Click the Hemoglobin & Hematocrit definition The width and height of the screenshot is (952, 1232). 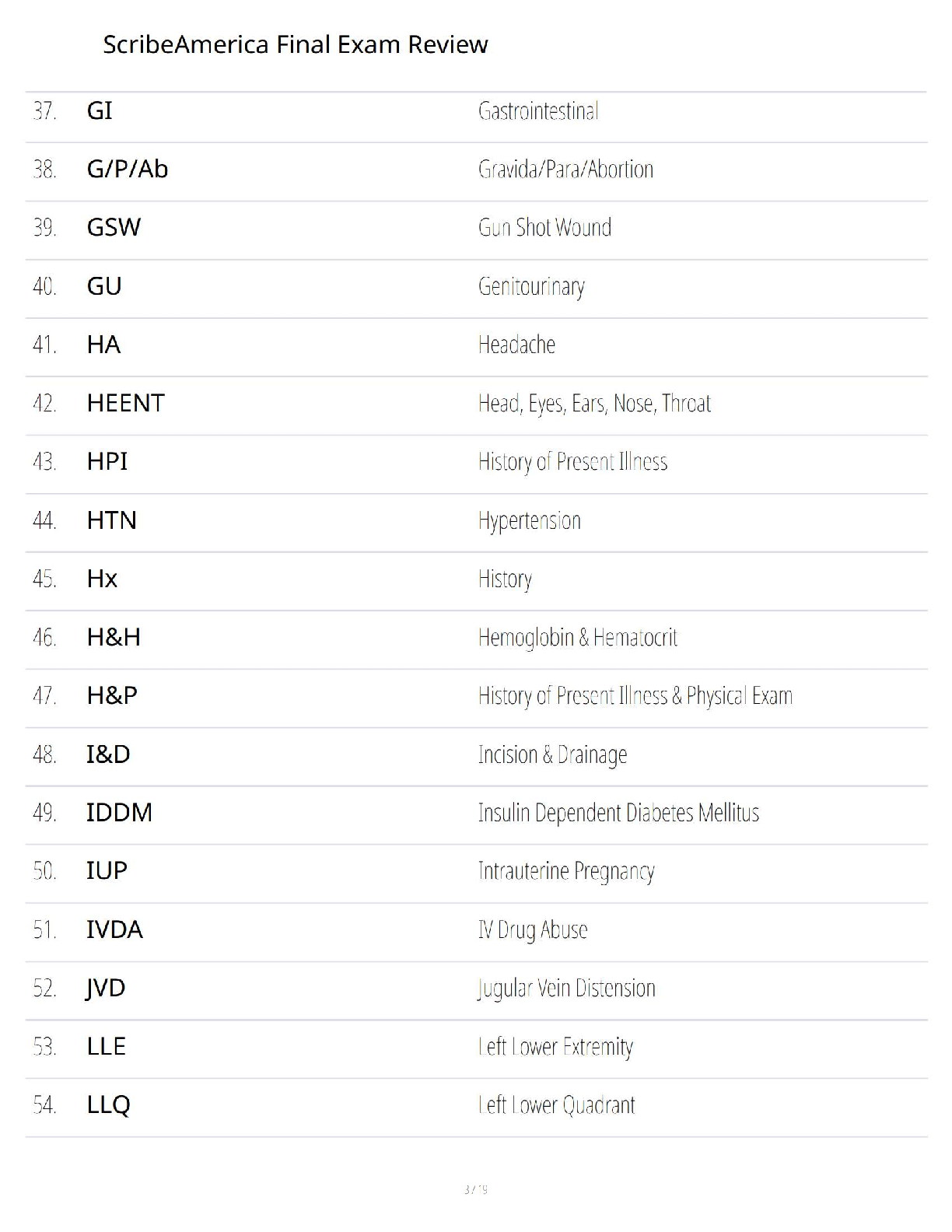coord(577,638)
